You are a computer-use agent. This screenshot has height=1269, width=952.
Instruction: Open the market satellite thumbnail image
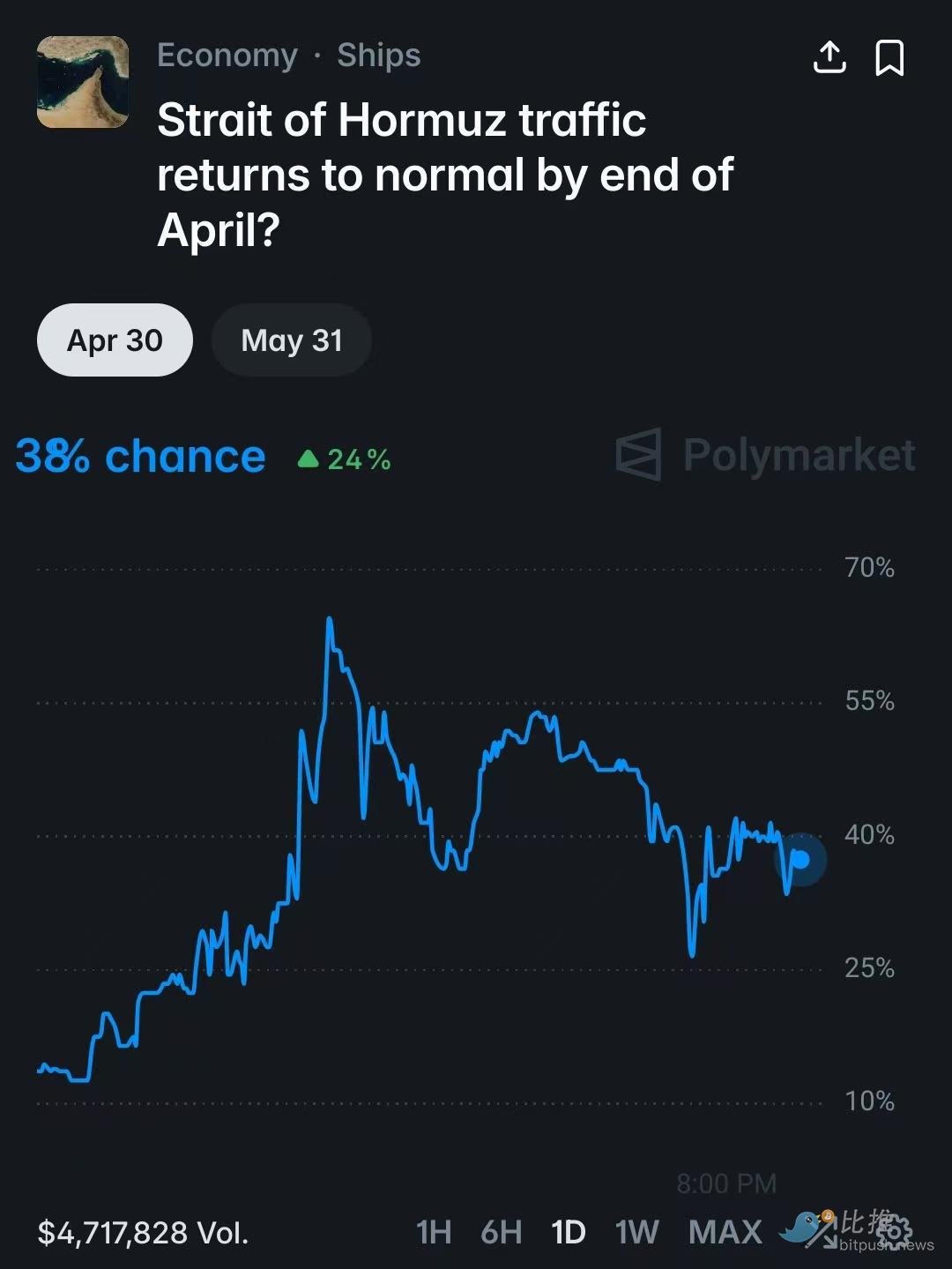pos(83,82)
